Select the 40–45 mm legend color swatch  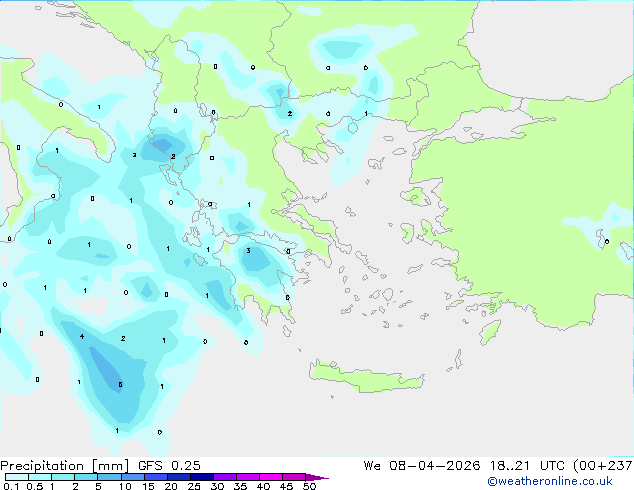point(271,477)
